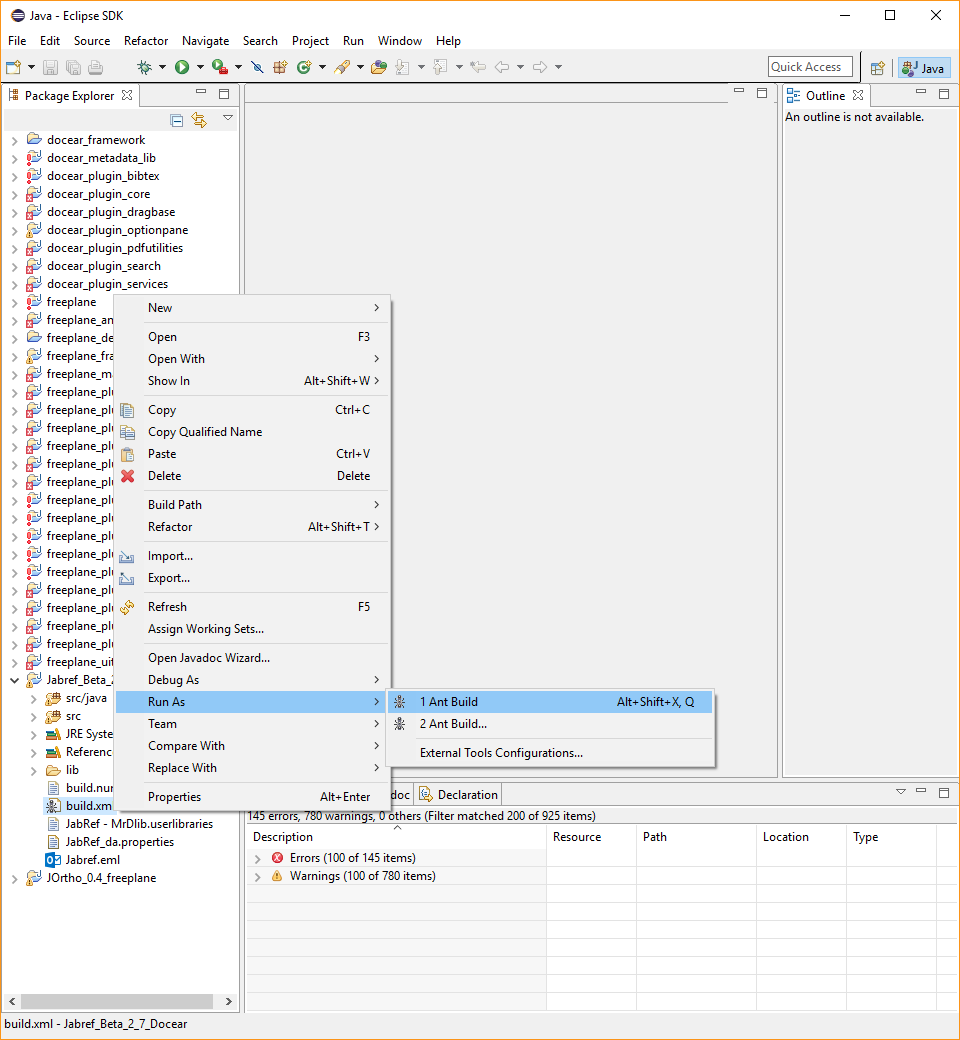Viewport: 960px width, 1040px height.
Task: Click the Print toolbar icon
Action: (x=96, y=67)
